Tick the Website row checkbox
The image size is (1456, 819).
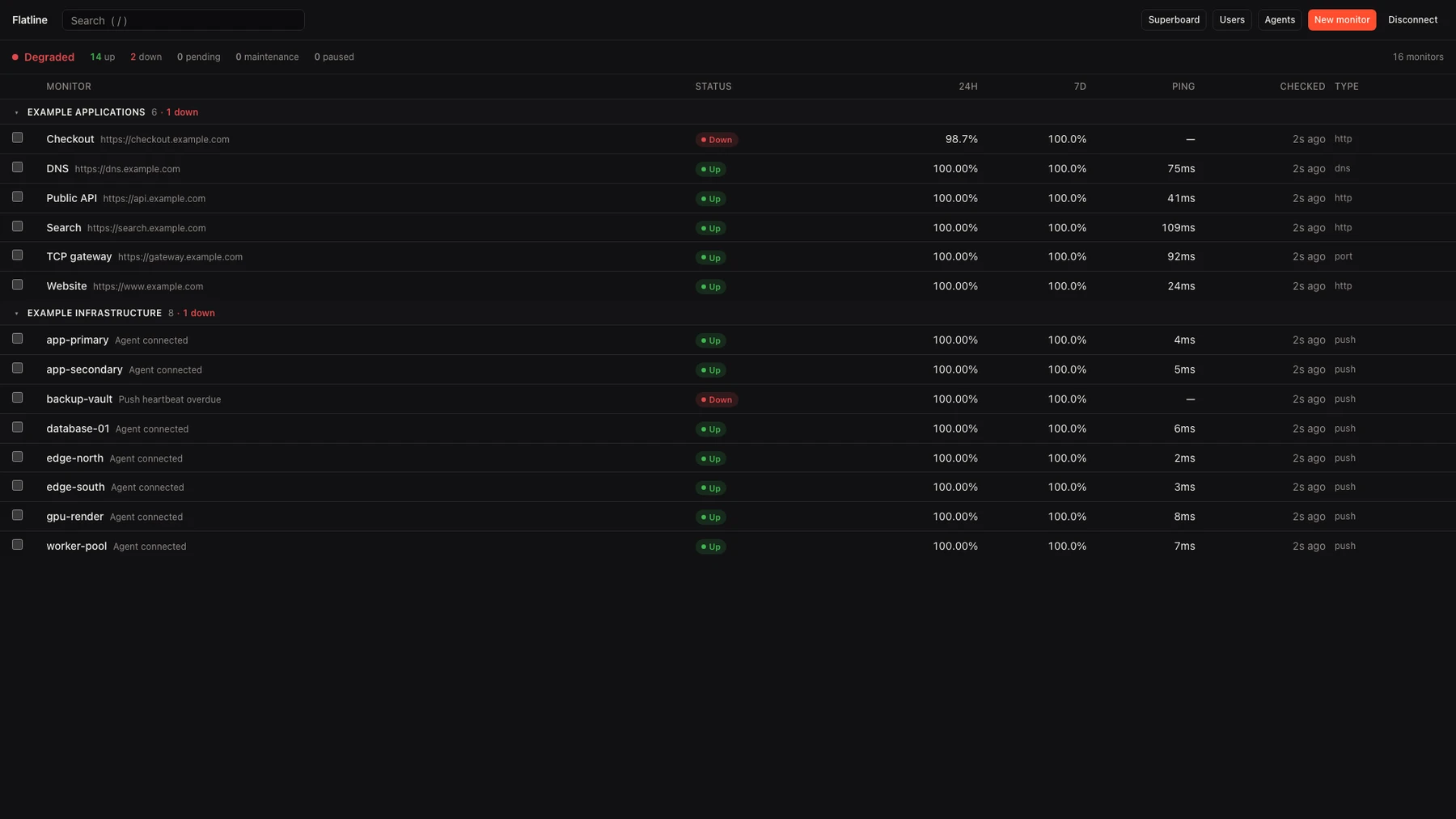17,285
